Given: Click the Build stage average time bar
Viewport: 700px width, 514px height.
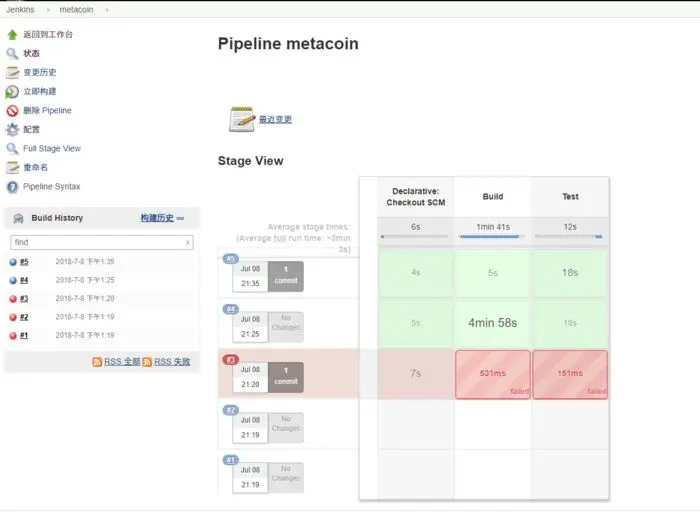Looking at the screenshot, I should (493, 236).
